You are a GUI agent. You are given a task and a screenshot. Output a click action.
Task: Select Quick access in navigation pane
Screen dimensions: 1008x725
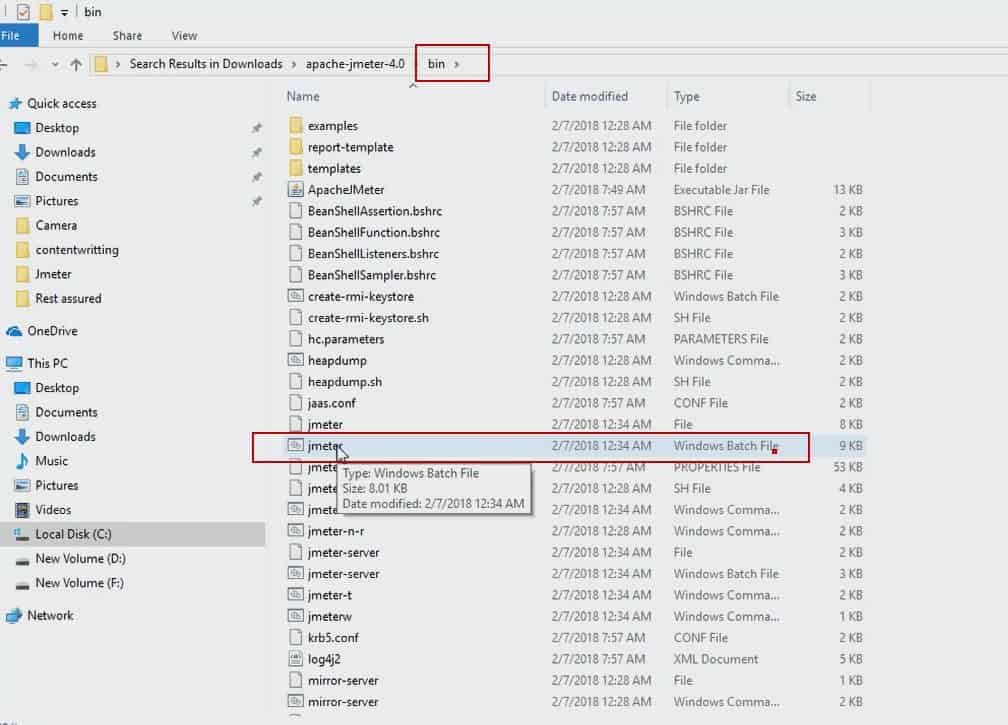[62, 103]
